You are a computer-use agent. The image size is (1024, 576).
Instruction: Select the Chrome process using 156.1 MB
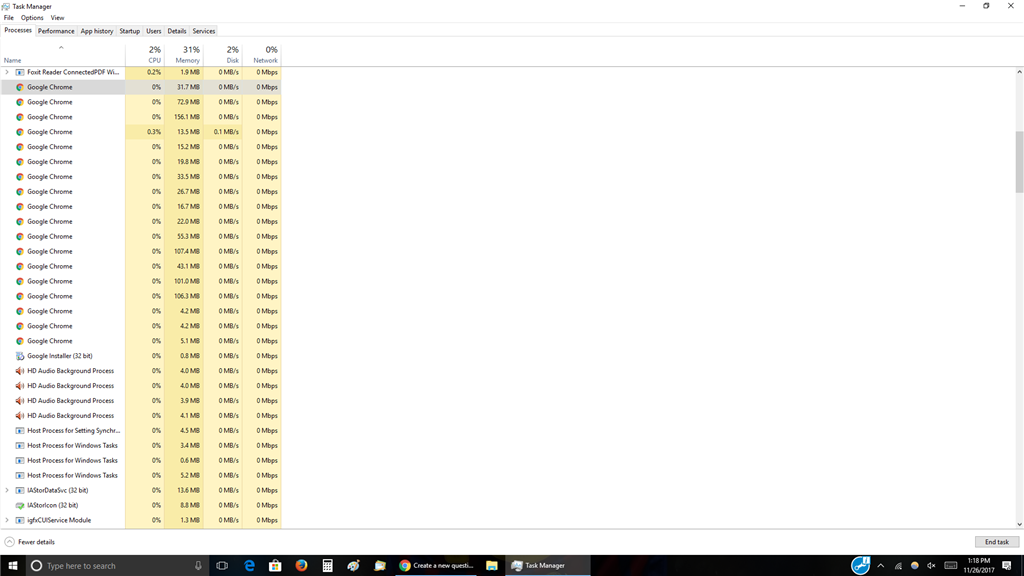141,117
